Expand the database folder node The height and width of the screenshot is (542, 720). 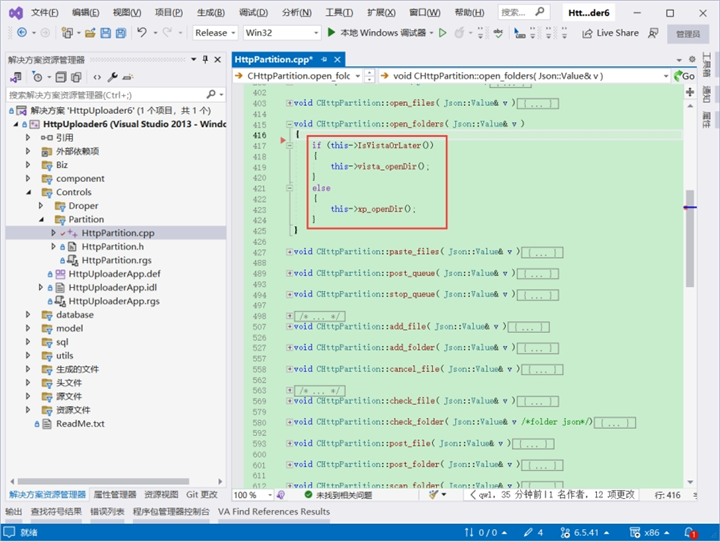28,315
